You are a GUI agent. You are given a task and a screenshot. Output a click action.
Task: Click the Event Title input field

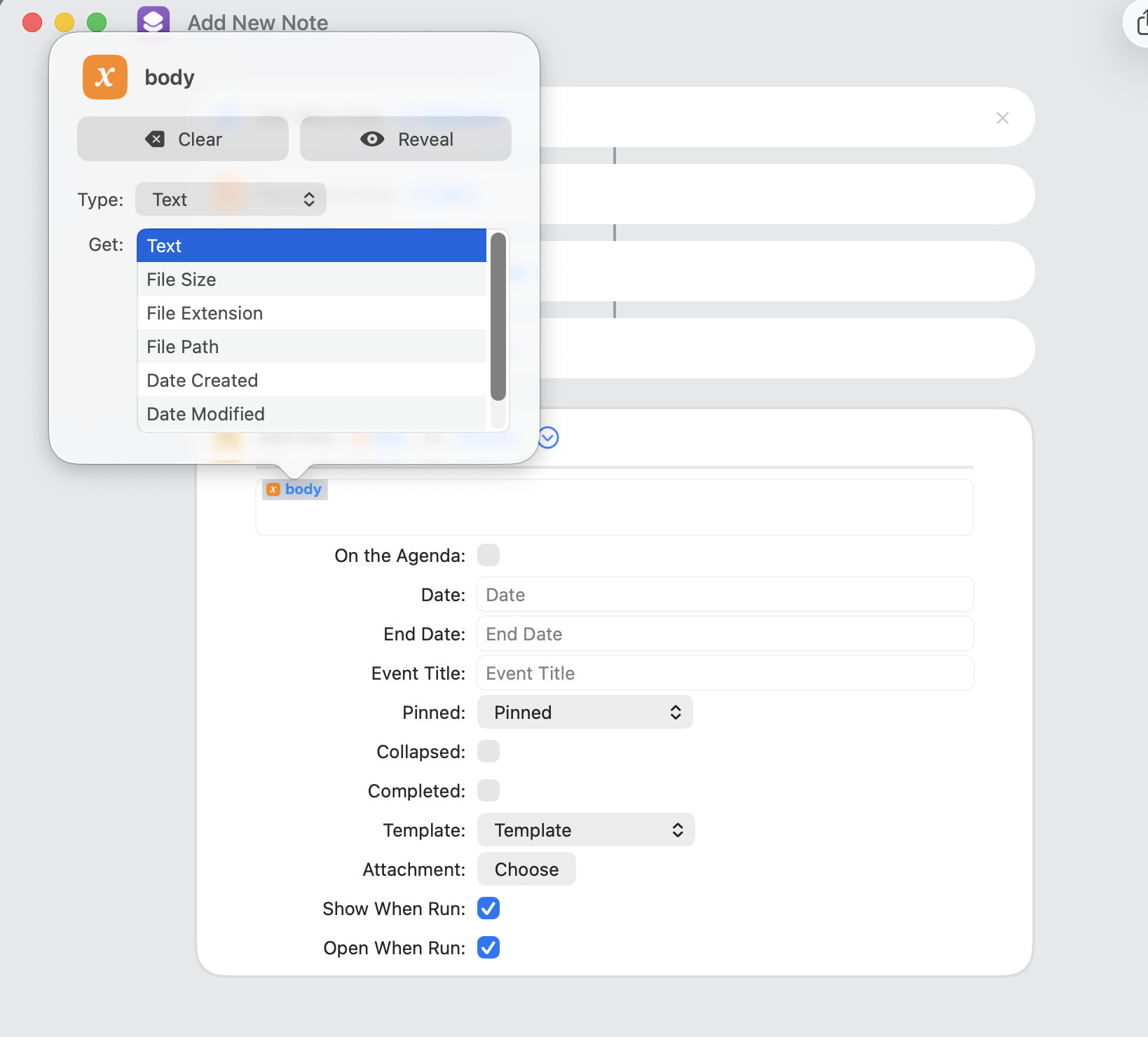coord(725,673)
